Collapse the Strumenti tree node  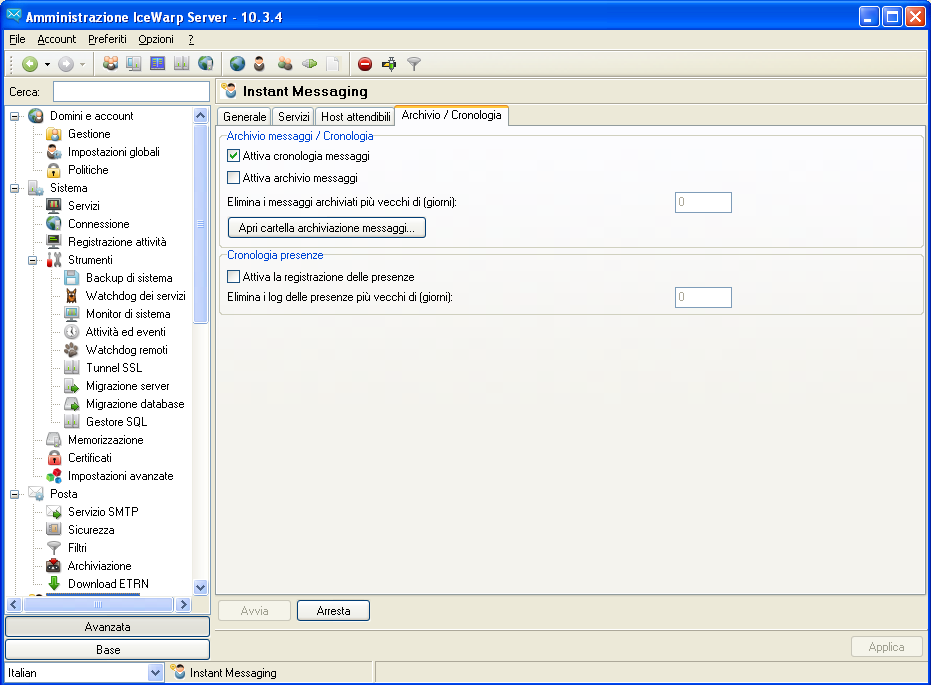tap(33, 260)
